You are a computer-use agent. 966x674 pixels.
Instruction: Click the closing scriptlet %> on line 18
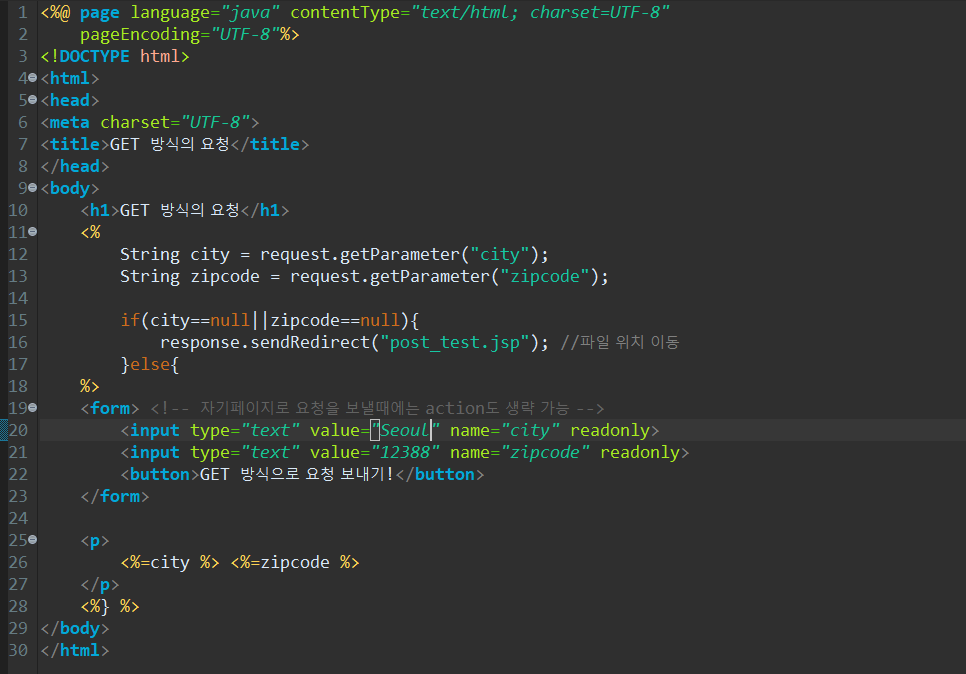click(x=90, y=386)
